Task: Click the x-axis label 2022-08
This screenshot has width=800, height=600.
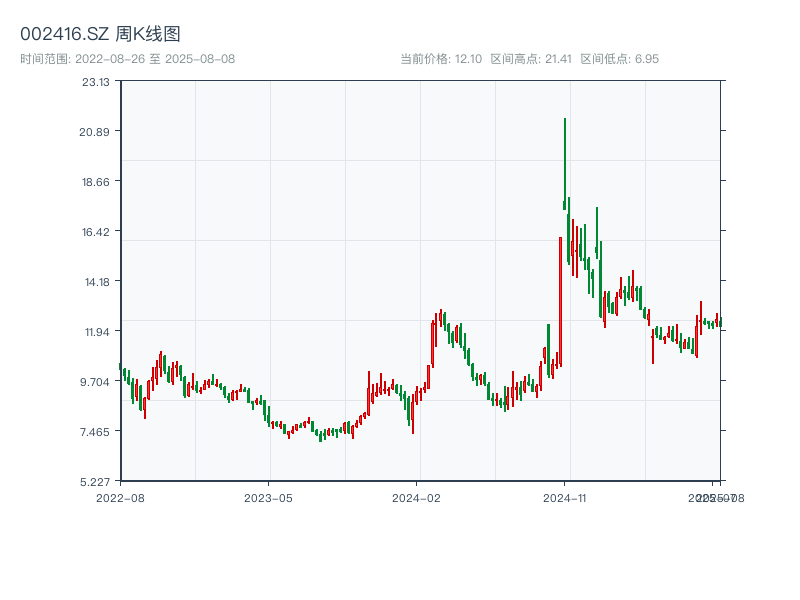Action: tap(120, 498)
